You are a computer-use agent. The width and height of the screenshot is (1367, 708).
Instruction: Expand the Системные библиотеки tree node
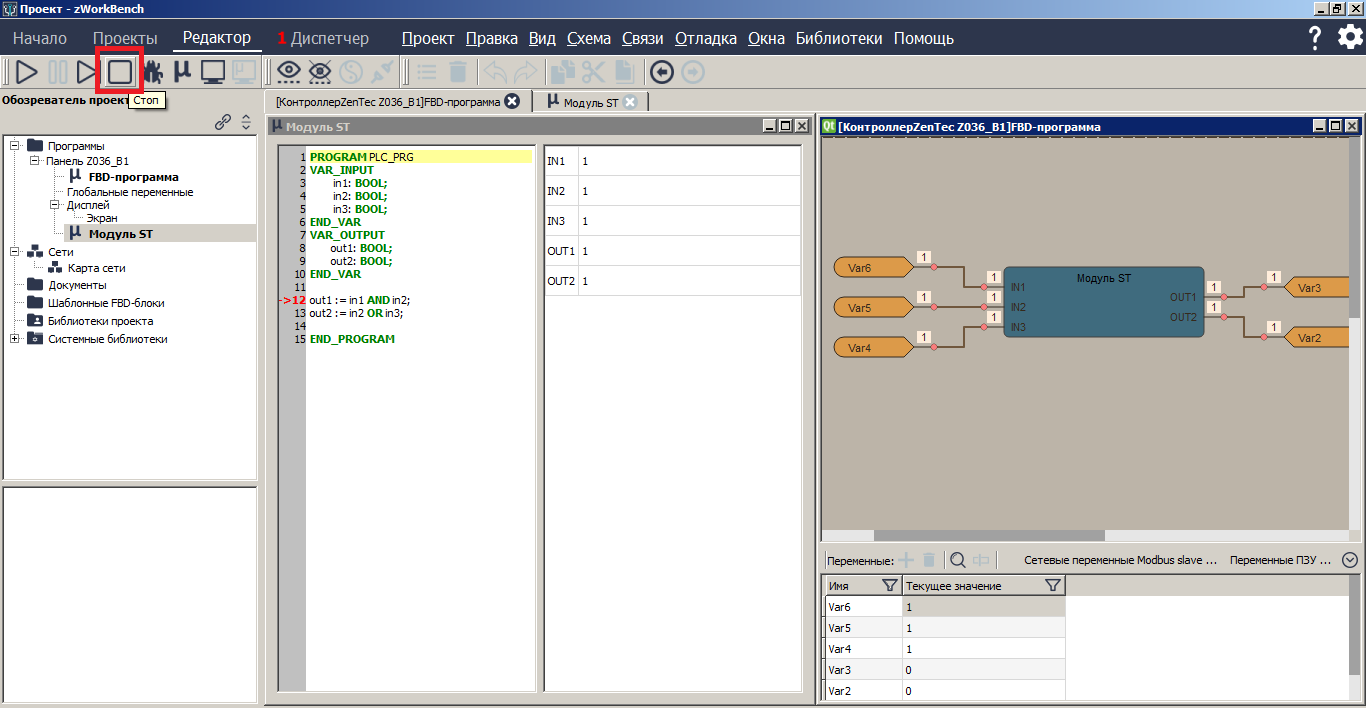(15, 339)
